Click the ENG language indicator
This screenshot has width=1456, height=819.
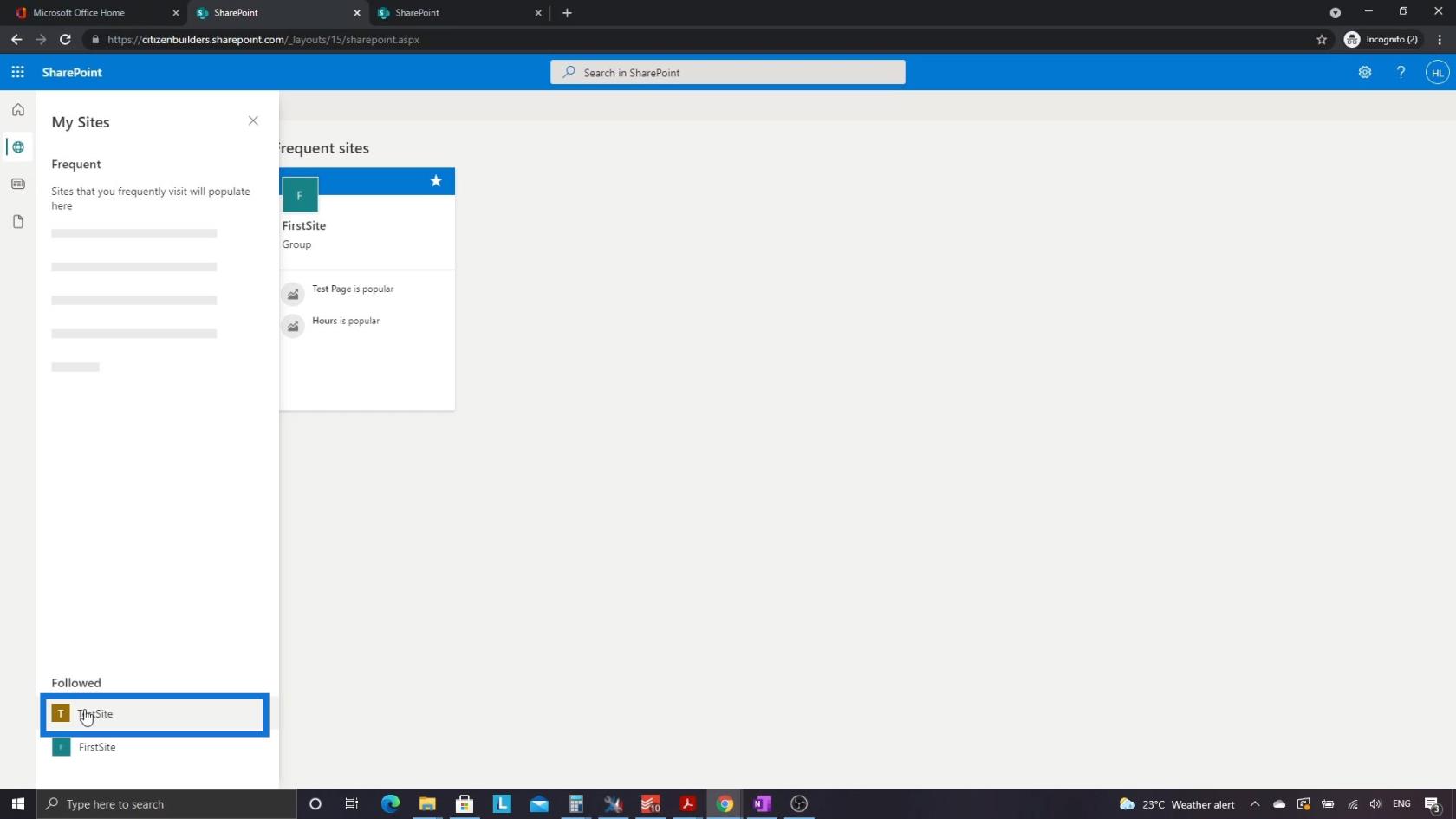coord(1401,804)
